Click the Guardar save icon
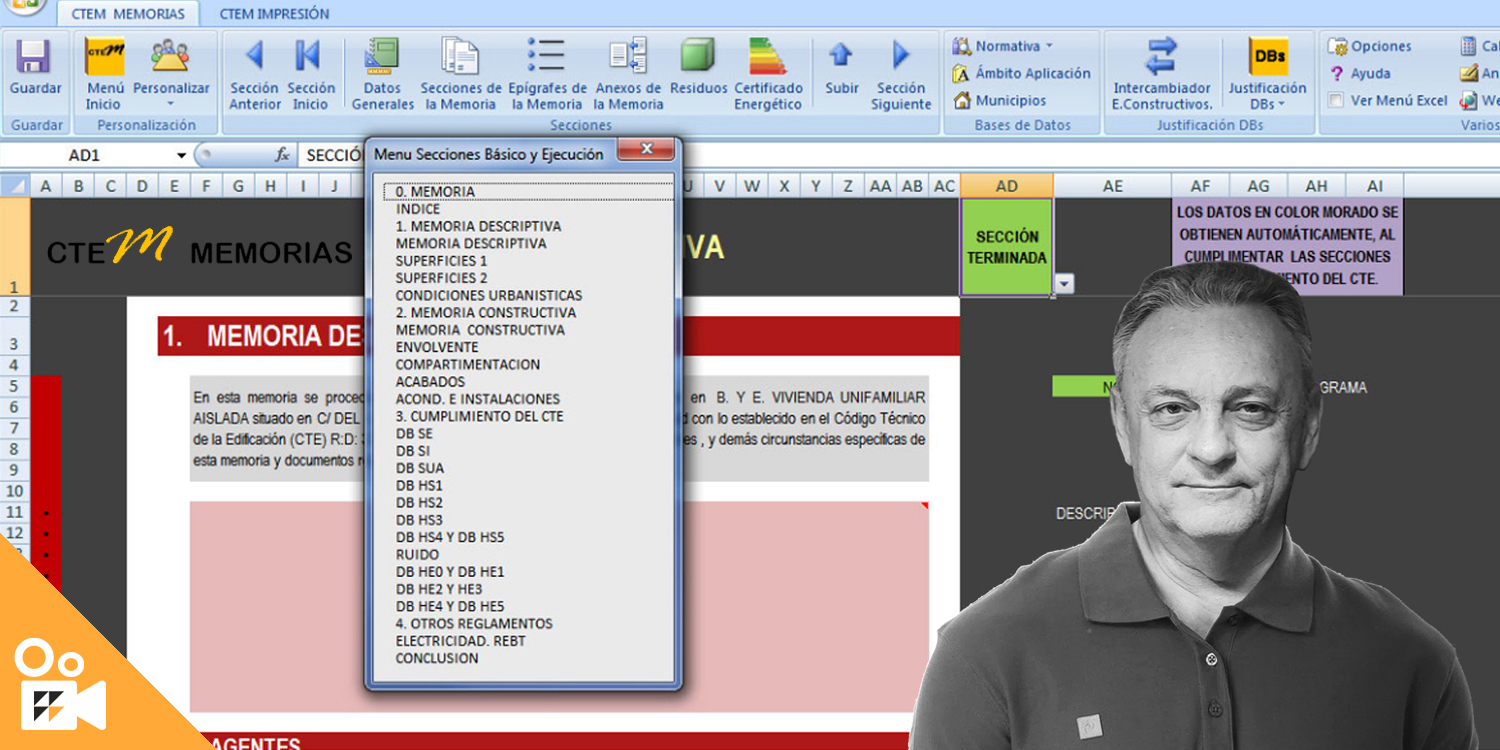The height and width of the screenshot is (750, 1500). 35,56
